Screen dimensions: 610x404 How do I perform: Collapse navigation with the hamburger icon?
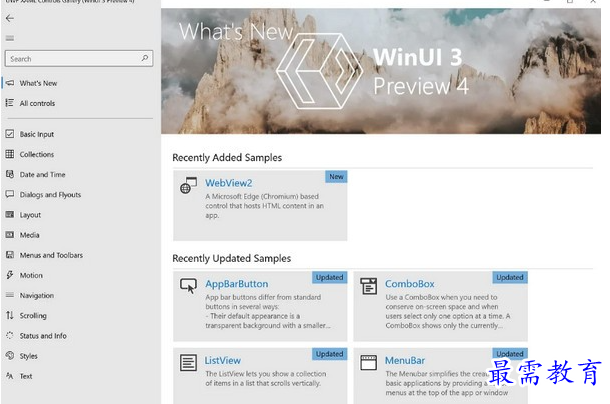coord(10,38)
